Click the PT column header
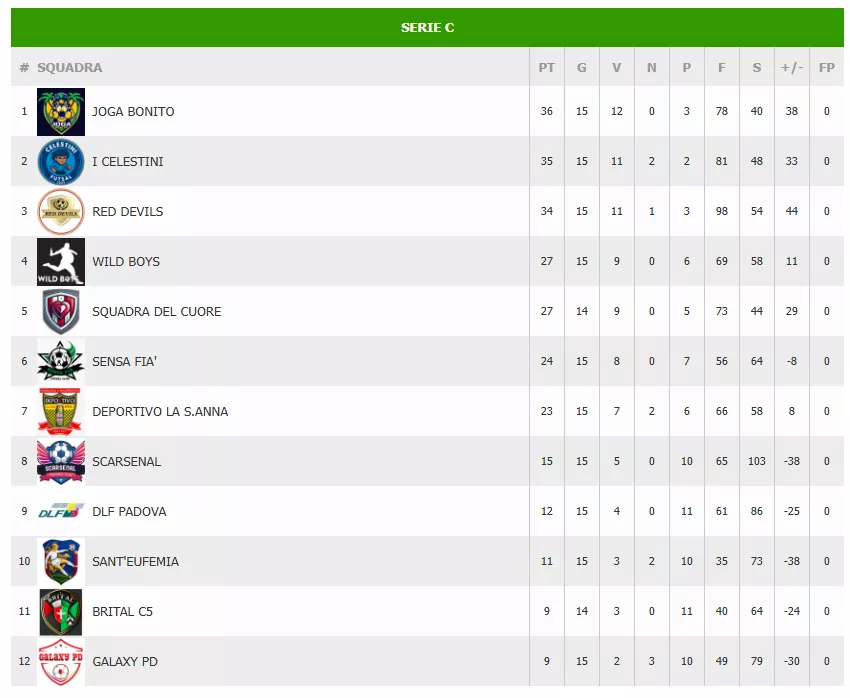Screen dimensions: 850x698 coord(546,67)
